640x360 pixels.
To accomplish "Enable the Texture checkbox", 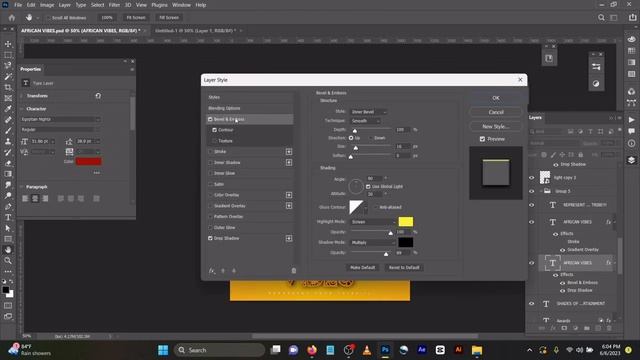I will click(214, 141).
